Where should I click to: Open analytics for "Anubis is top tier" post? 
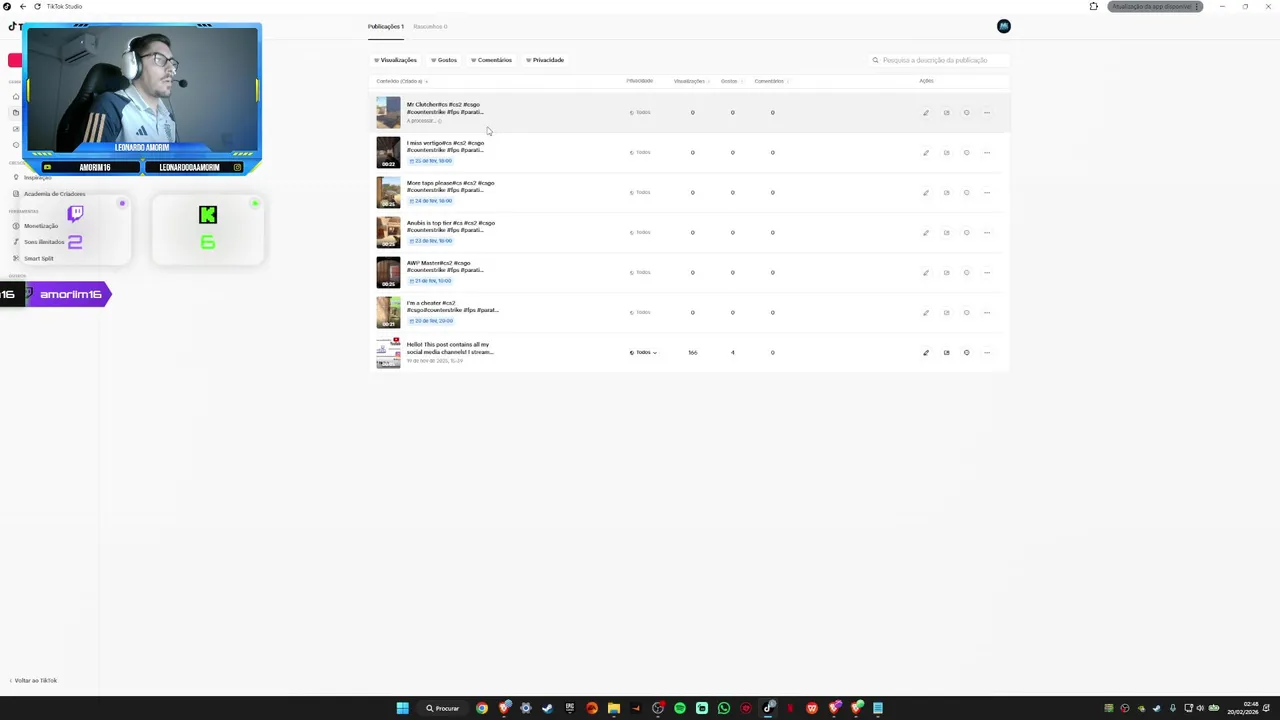click(946, 233)
